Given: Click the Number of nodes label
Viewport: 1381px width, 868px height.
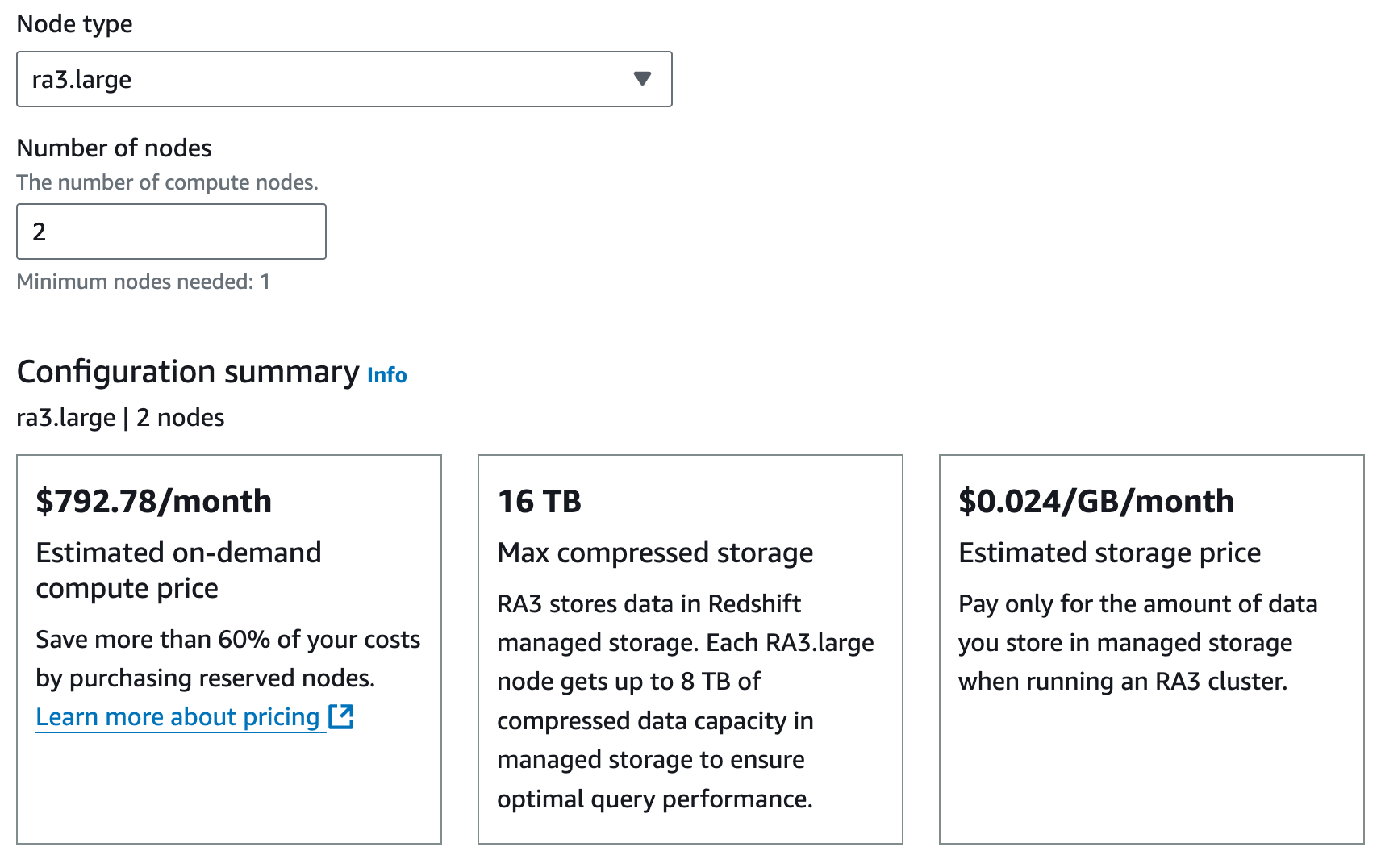Looking at the screenshot, I should (114, 148).
